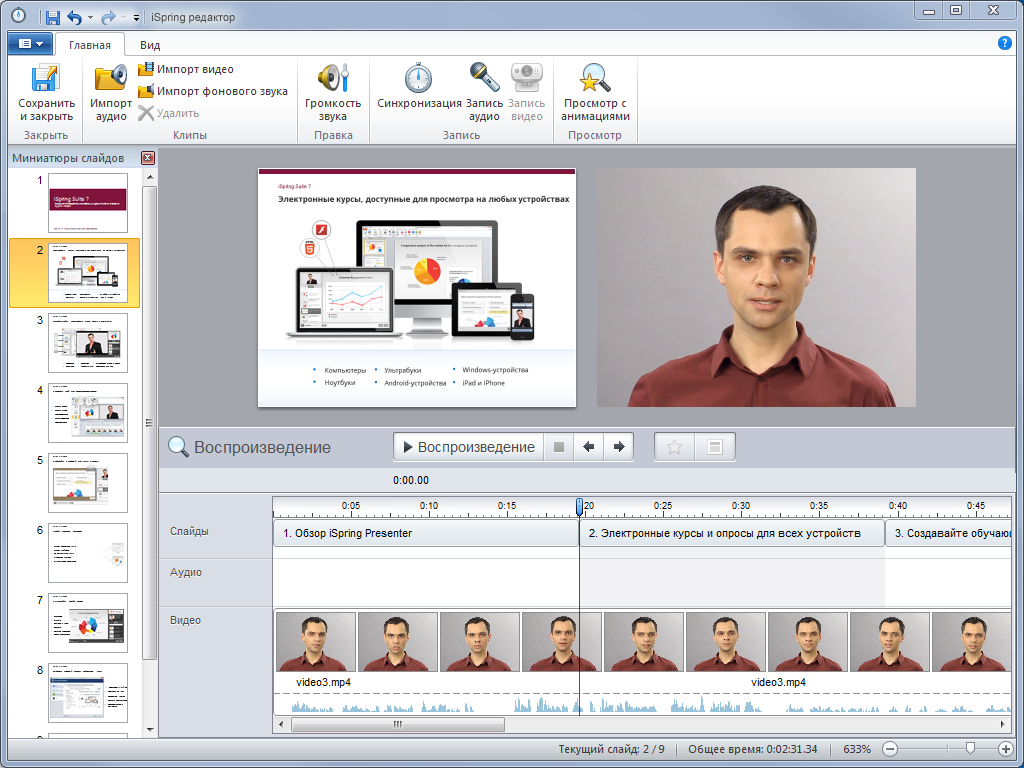Expand the redo history dropdown arrow
Screen dimensions: 1024x768
pyautogui.click(x=123, y=18)
